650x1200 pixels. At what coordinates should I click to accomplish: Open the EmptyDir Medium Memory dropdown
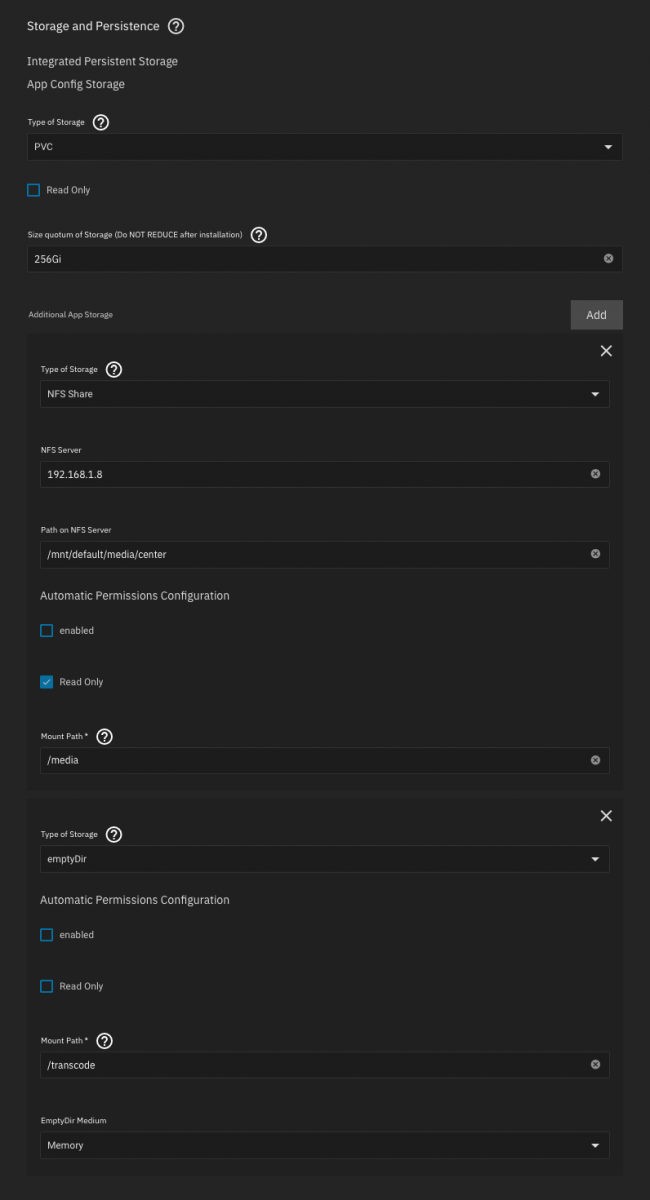coord(324,1145)
